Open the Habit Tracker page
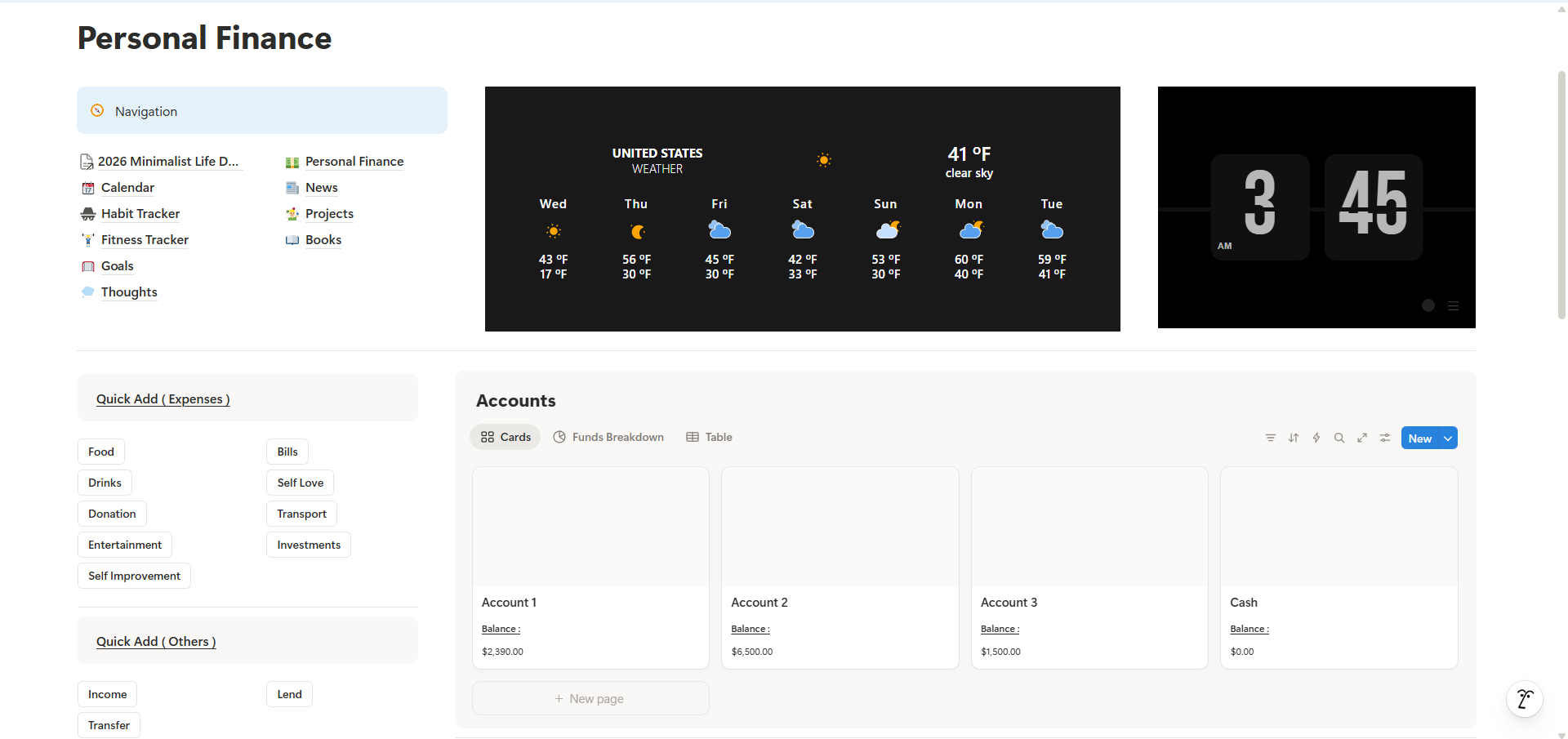The width and height of the screenshot is (1568, 739). [x=140, y=213]
